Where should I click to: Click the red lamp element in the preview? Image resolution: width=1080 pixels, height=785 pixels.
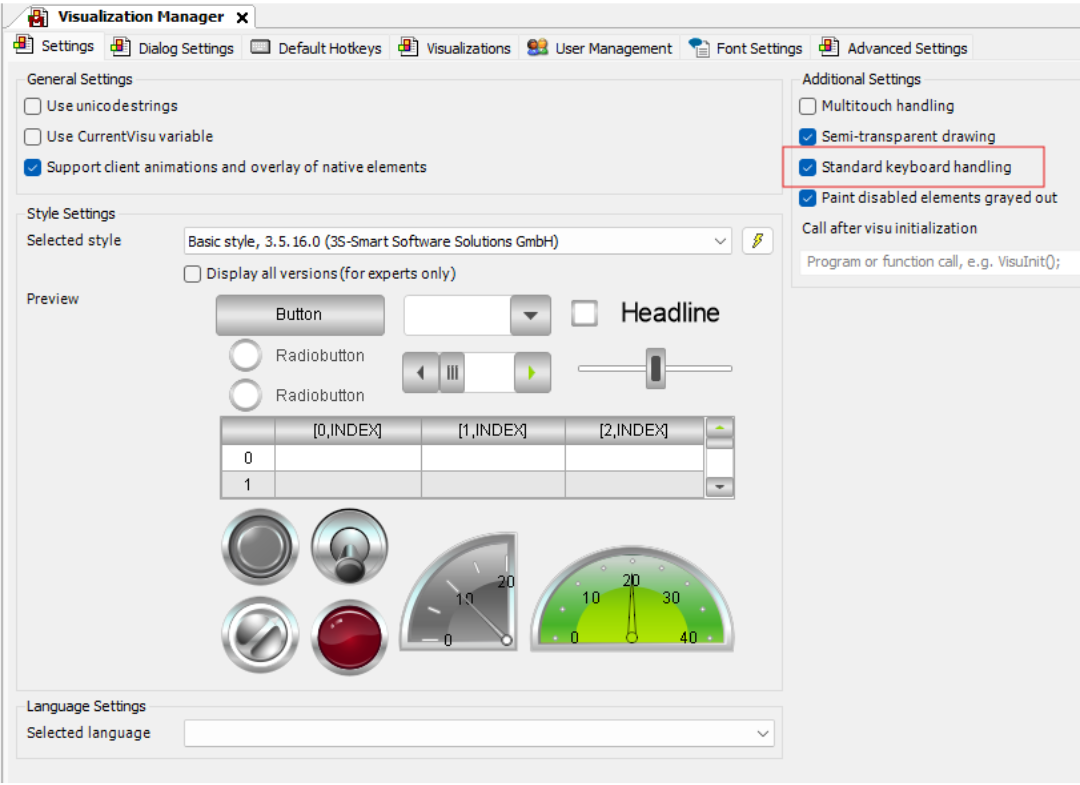click(x=352, y=637)
